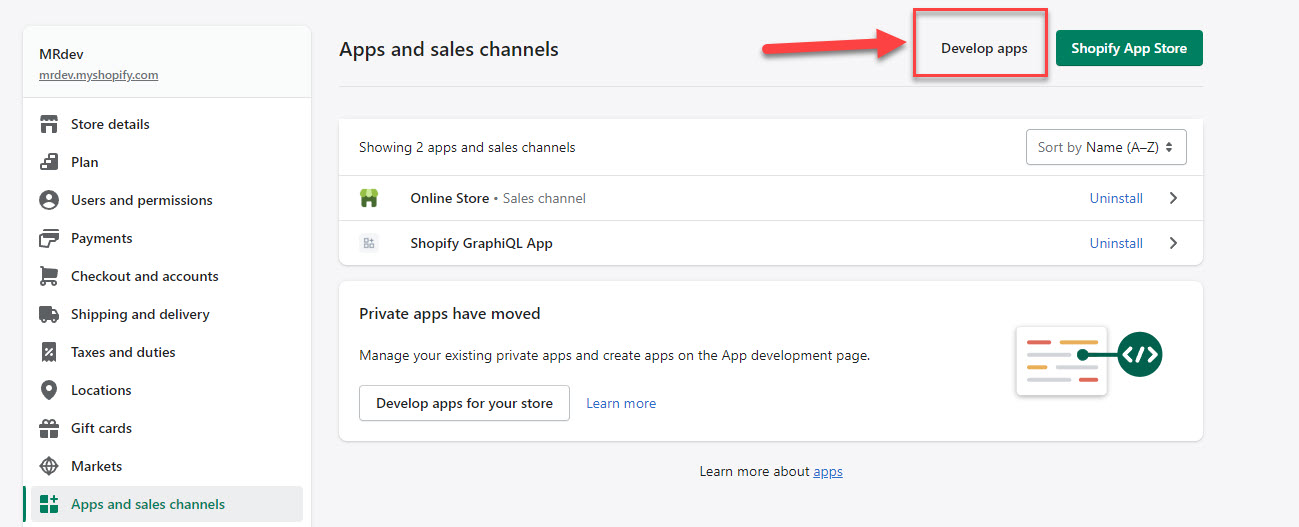Click the Plan icon in sidebar
The width and height of the screenshot is (1299, 527).
(x=49, y=162)
